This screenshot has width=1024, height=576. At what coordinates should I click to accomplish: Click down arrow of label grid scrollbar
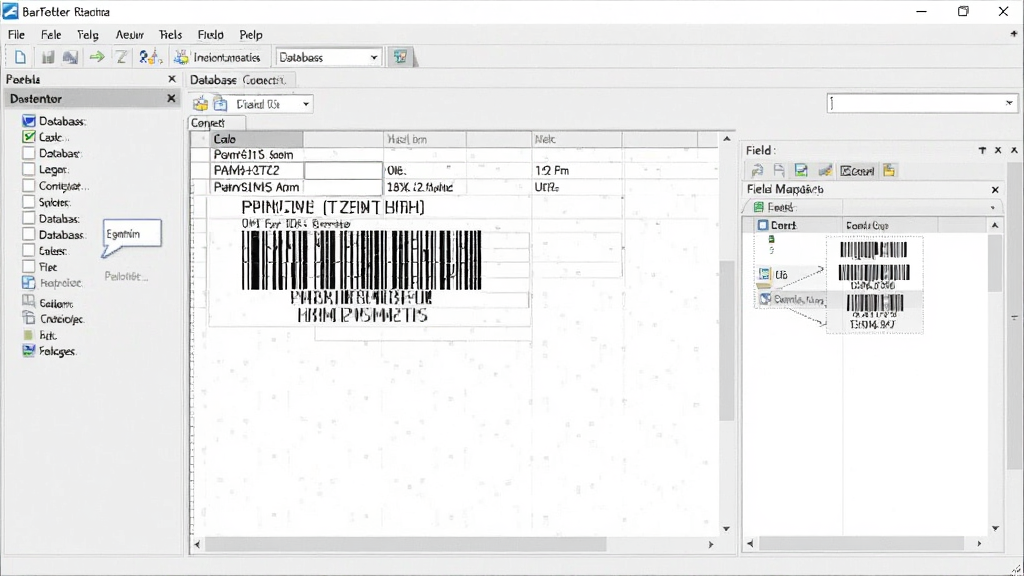[x=726, y=528]
